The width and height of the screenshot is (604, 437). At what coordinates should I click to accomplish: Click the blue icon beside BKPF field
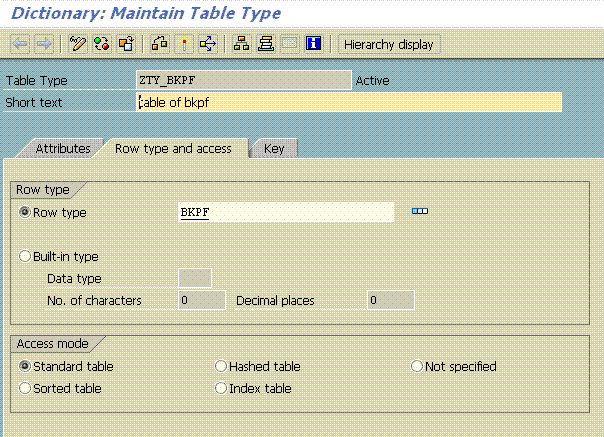click(x=420, y=212)
